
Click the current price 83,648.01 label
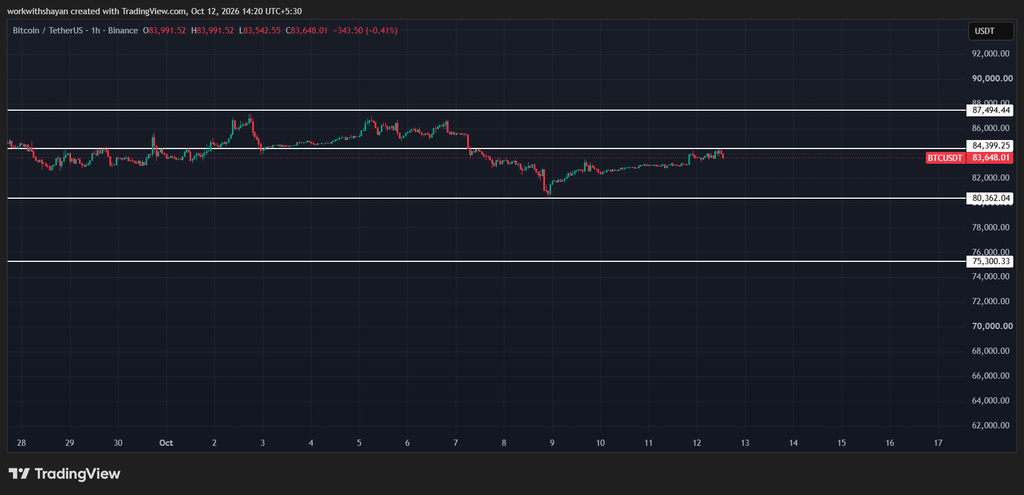click(991, 157)
